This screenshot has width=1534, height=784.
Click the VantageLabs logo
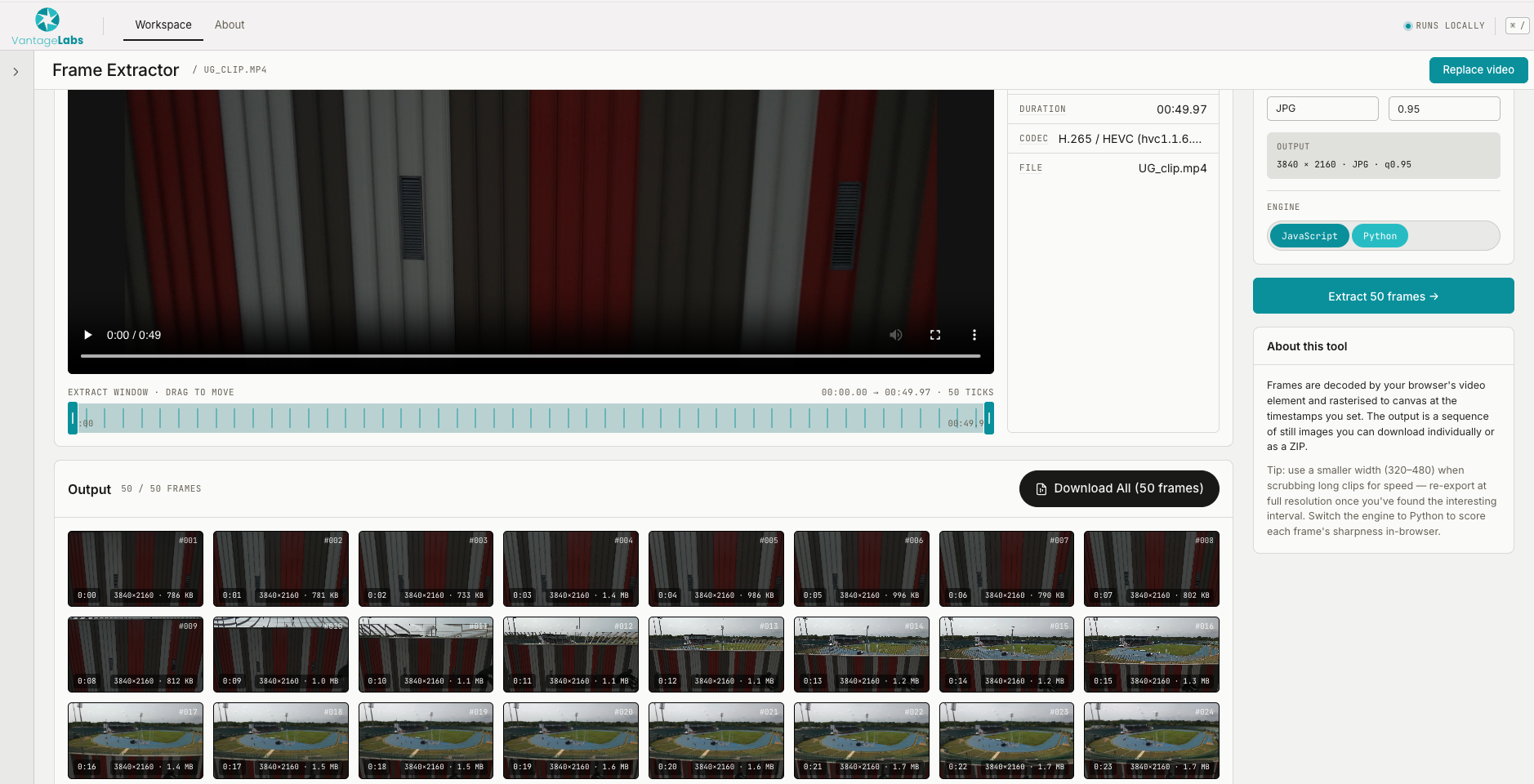(47, 26)
